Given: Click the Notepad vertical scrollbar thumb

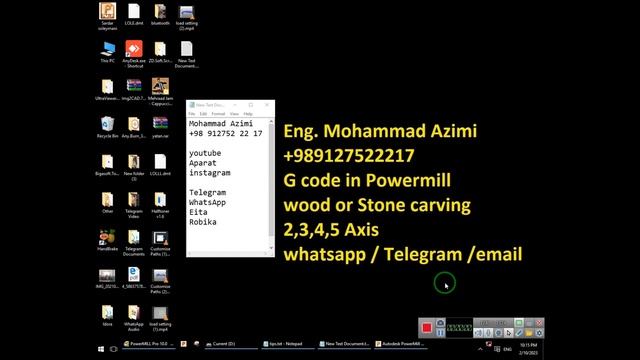Looking at the screenshot, I should click(x=271, y=180).
